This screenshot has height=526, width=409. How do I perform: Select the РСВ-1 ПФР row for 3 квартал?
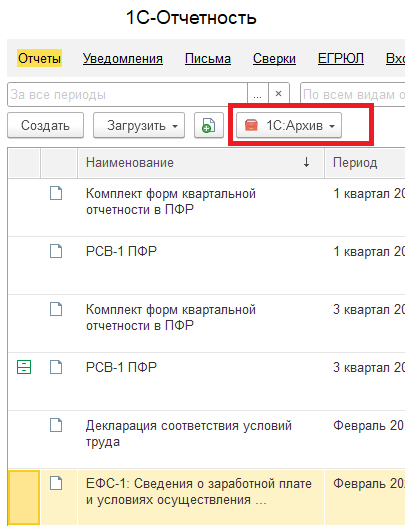(x=206, y=381)
